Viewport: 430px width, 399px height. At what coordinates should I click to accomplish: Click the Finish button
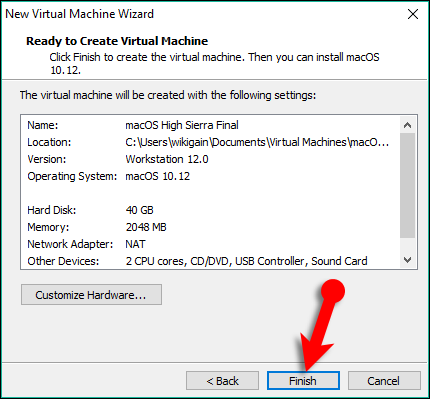pos(303,380)
